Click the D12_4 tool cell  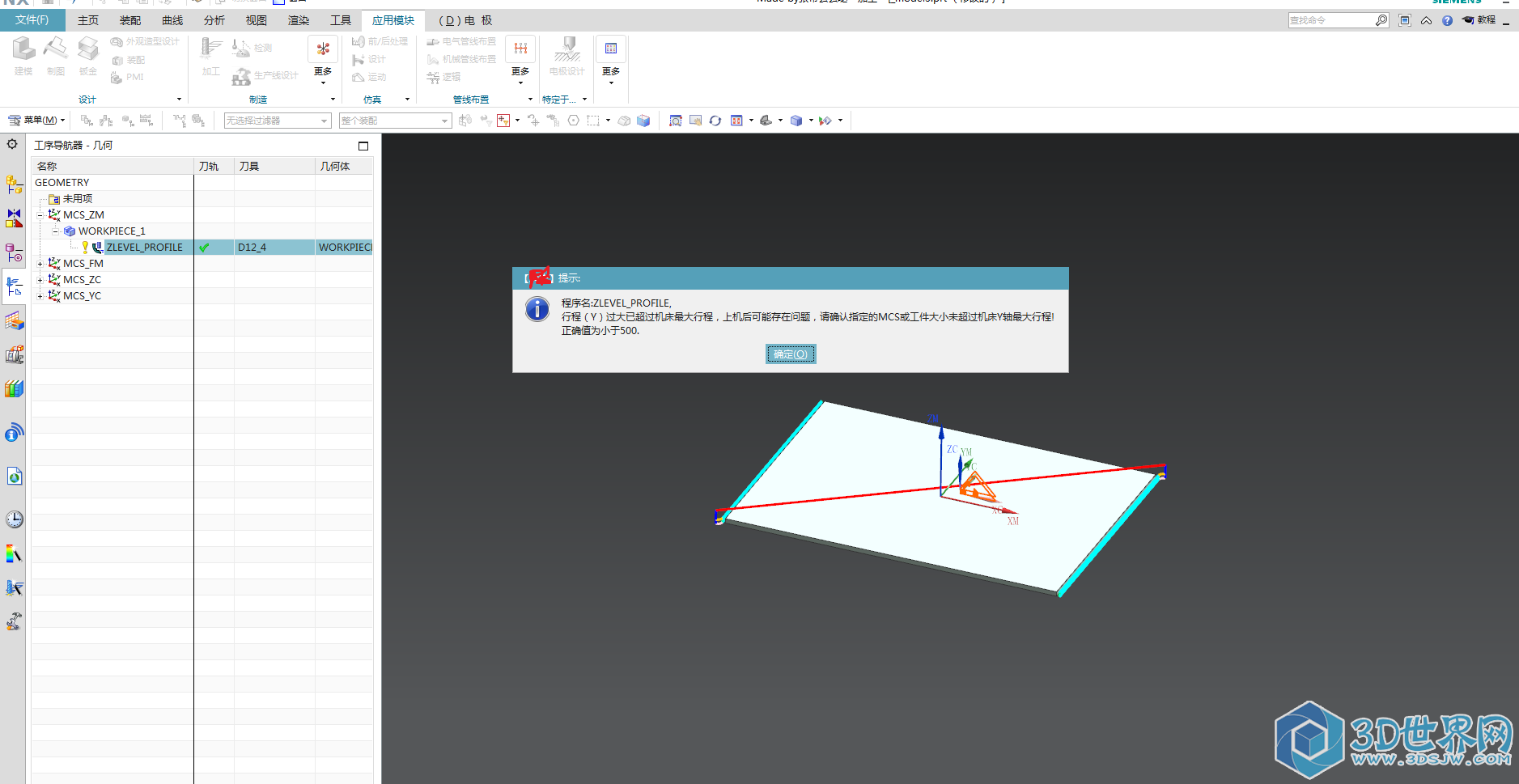pos(275,247)
